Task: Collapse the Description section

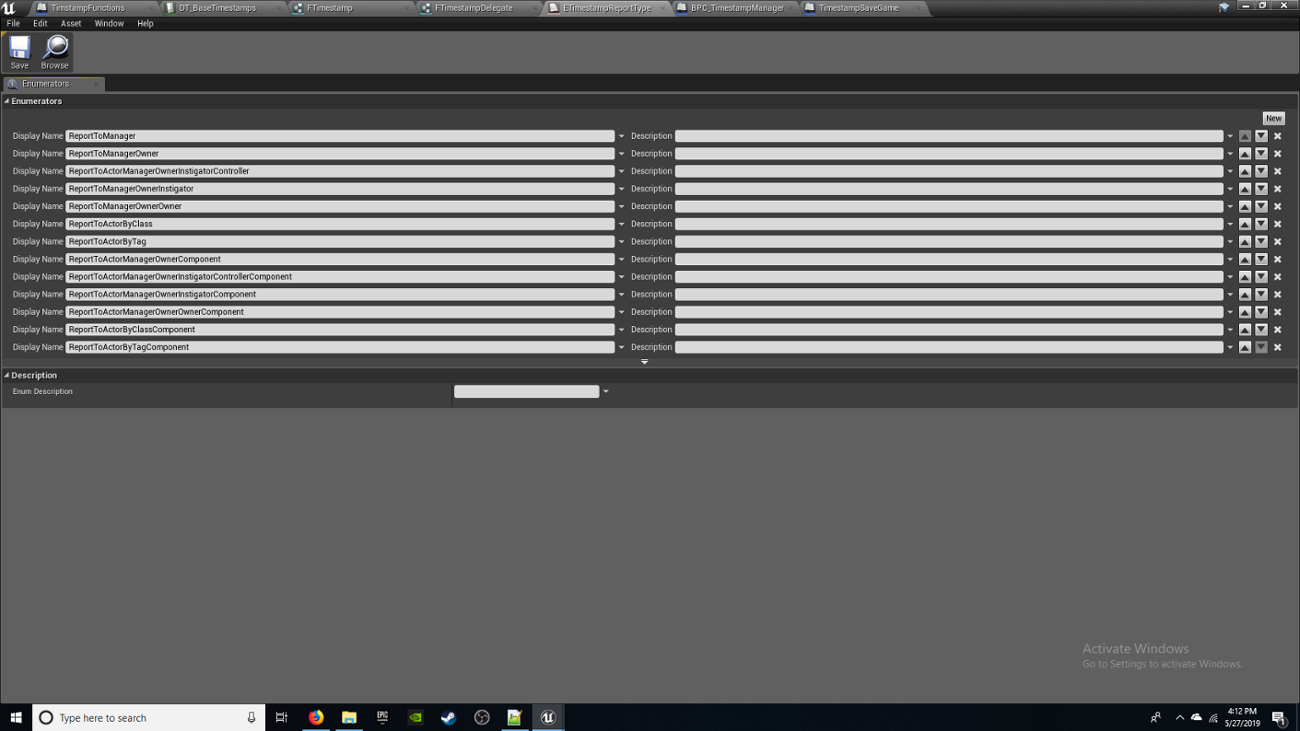Action: pos(6,375)
